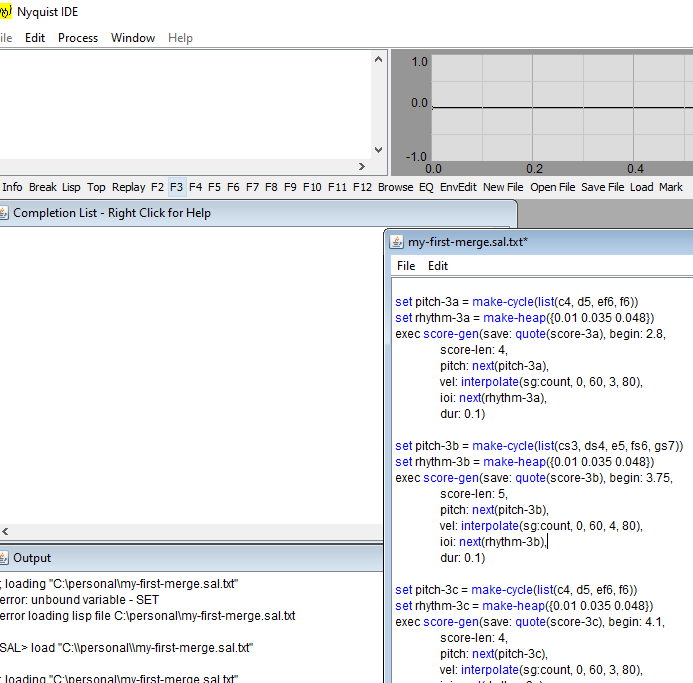The width and height of the screenshot is (693, 683).
Task: Switch to Lisp mode button
Action: (x=71, y=187)
